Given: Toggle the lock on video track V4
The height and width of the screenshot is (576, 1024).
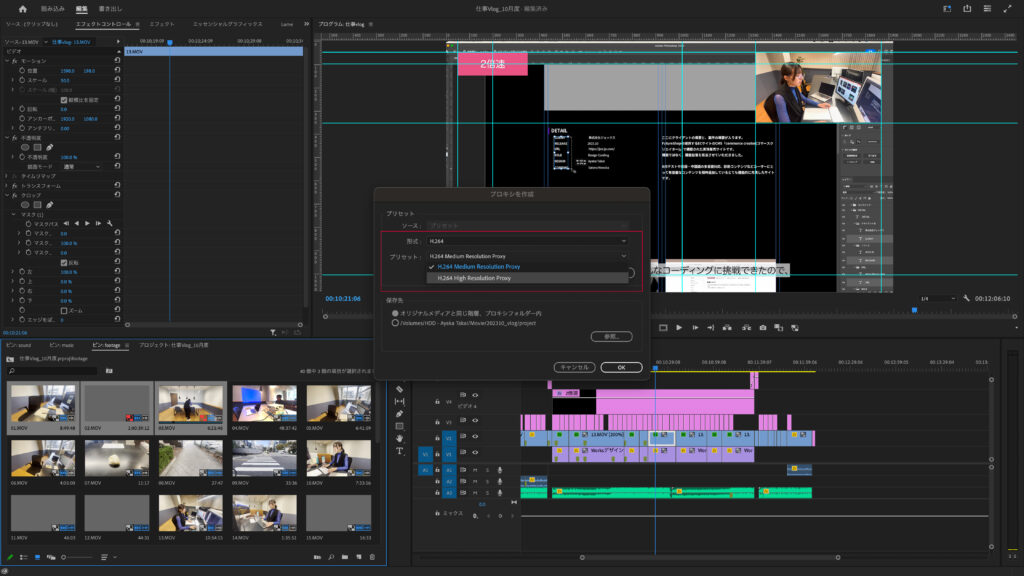Looking at the screenshot, I should point(438,402).
